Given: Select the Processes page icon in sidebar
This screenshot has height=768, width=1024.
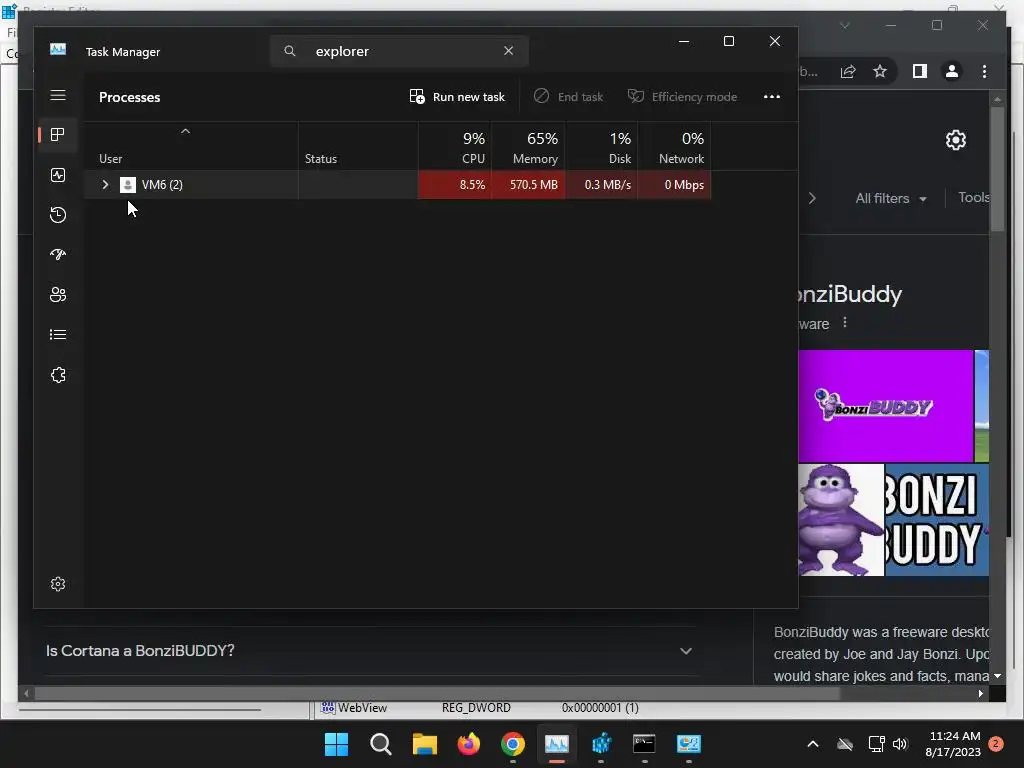Looking at the screenshot, I should point(58,135).
